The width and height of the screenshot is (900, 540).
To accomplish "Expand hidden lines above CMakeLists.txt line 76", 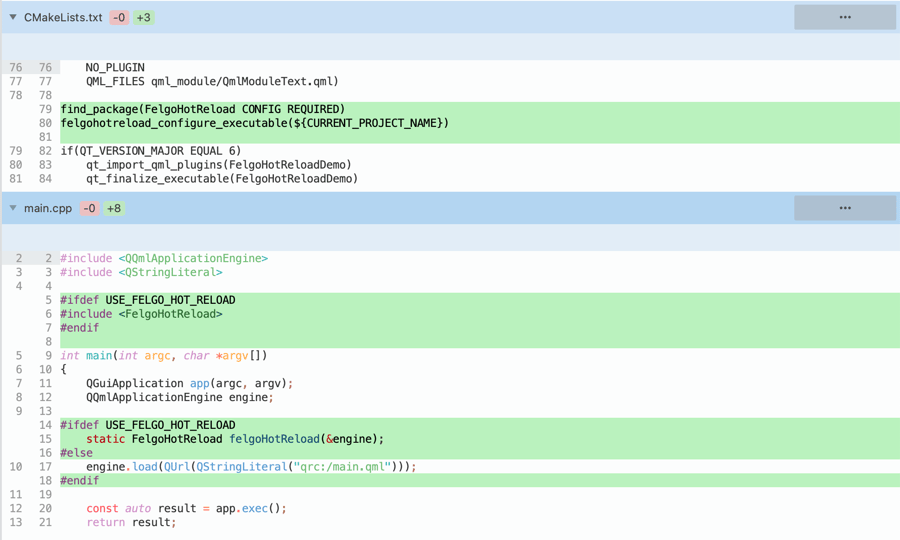I will click(x=450, y=46).
